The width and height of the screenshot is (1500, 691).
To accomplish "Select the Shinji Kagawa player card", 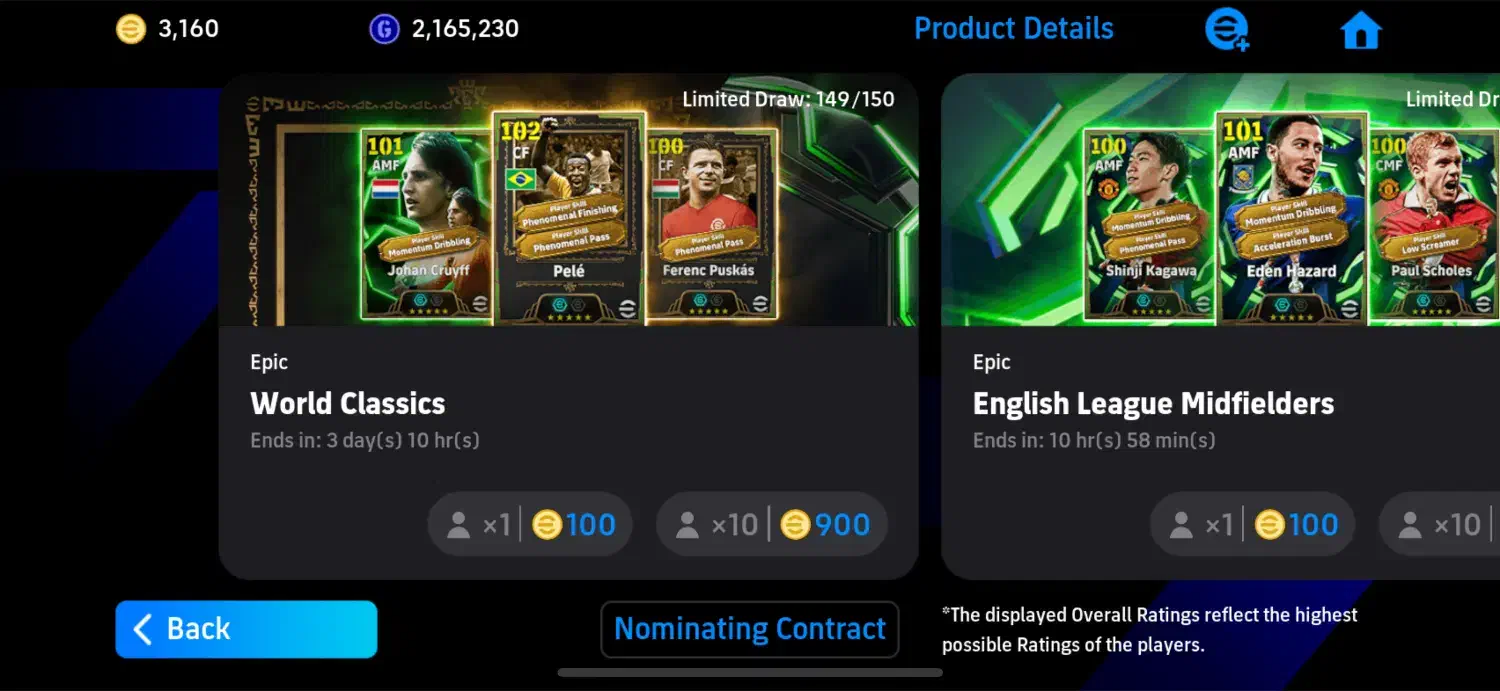I will (1150, 224).
